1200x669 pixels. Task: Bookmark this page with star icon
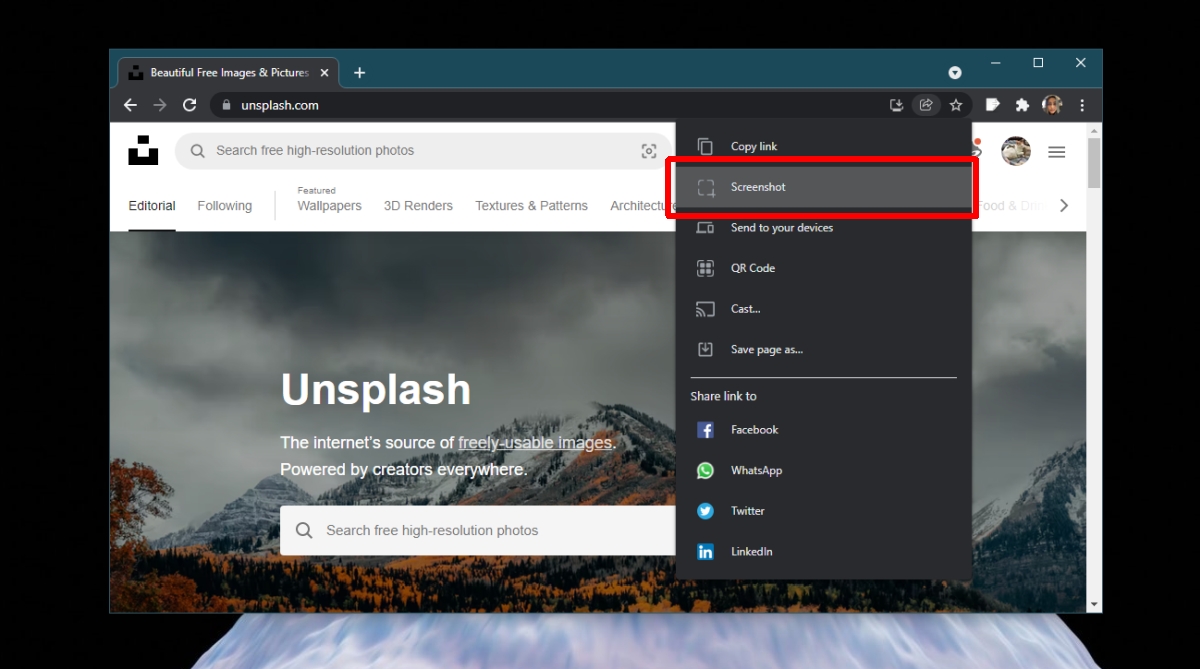click(x=956, y=105)
